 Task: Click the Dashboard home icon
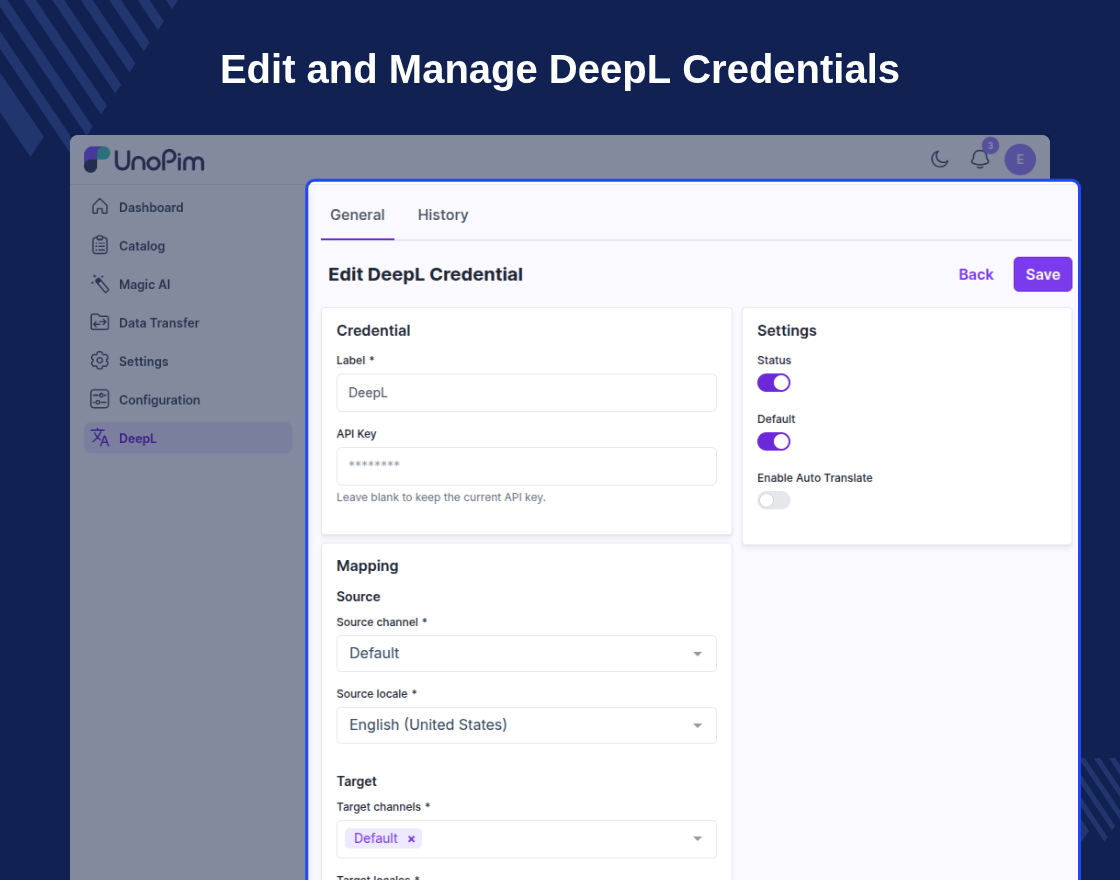pyautogui.click(x=100, y=206)
